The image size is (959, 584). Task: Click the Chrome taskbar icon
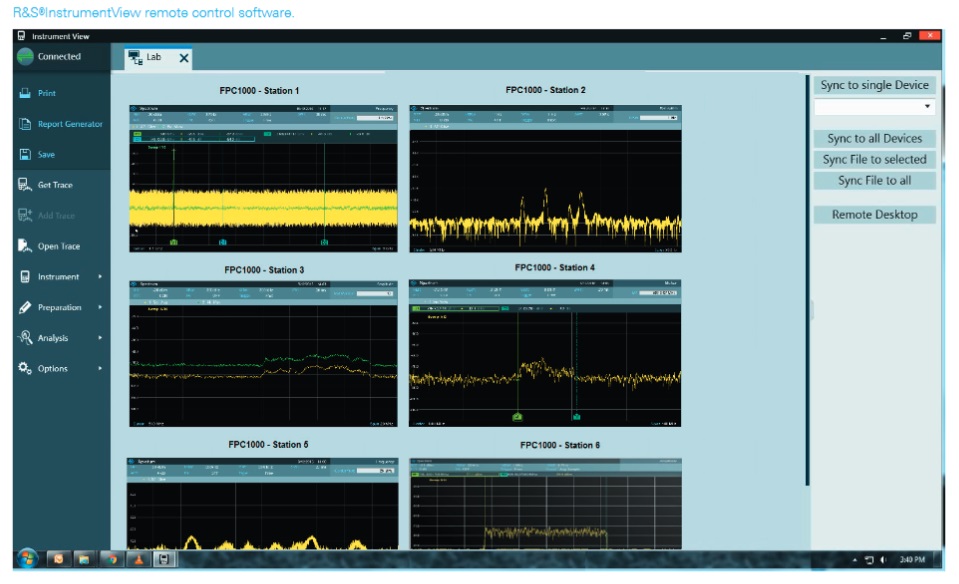coord(111,558)
